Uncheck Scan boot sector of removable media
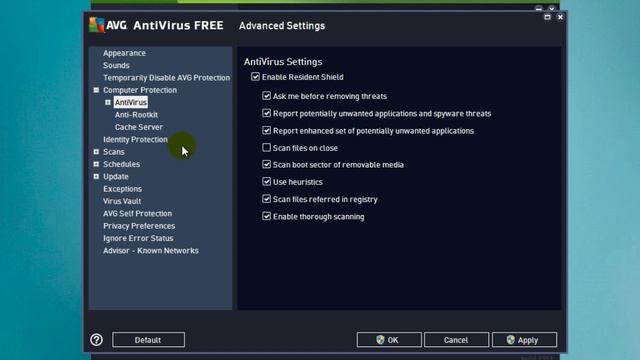The image size is (640, 360). 267,164
